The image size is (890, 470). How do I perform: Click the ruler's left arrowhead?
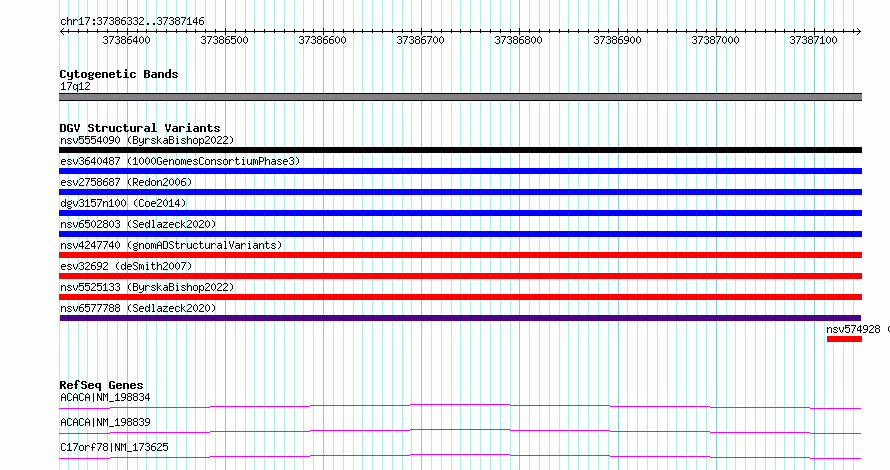[62, 32]
